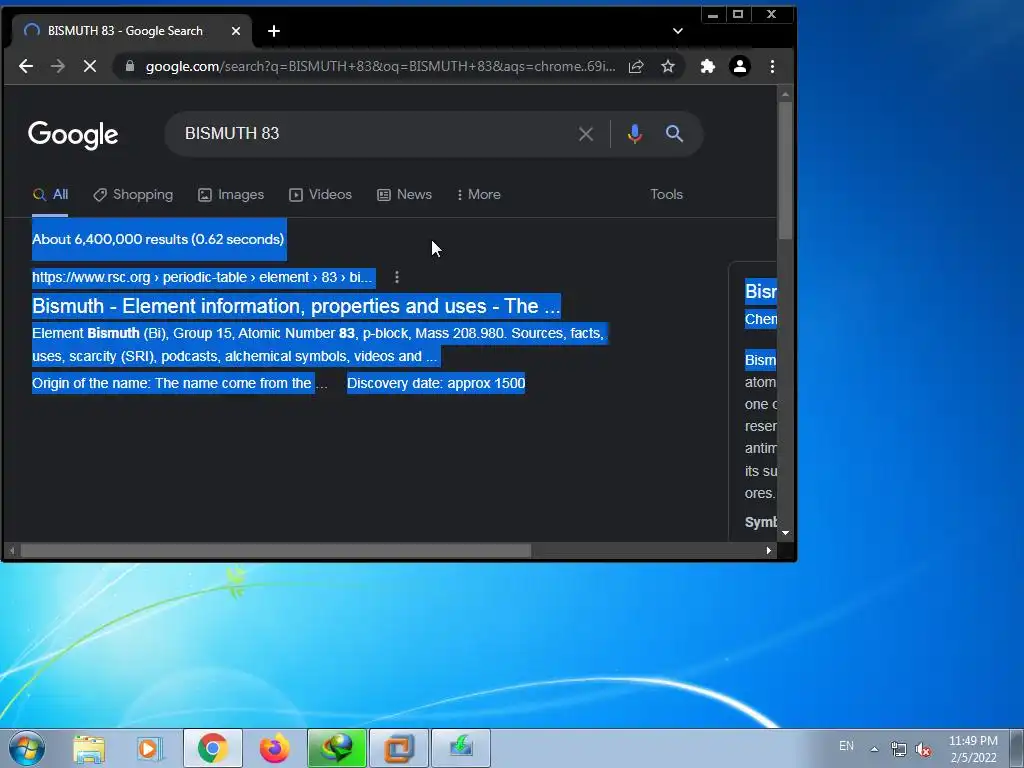Click the address bar URL
Image resolution: width=1024 pixels, height=768 pixels.
[380, 66]
